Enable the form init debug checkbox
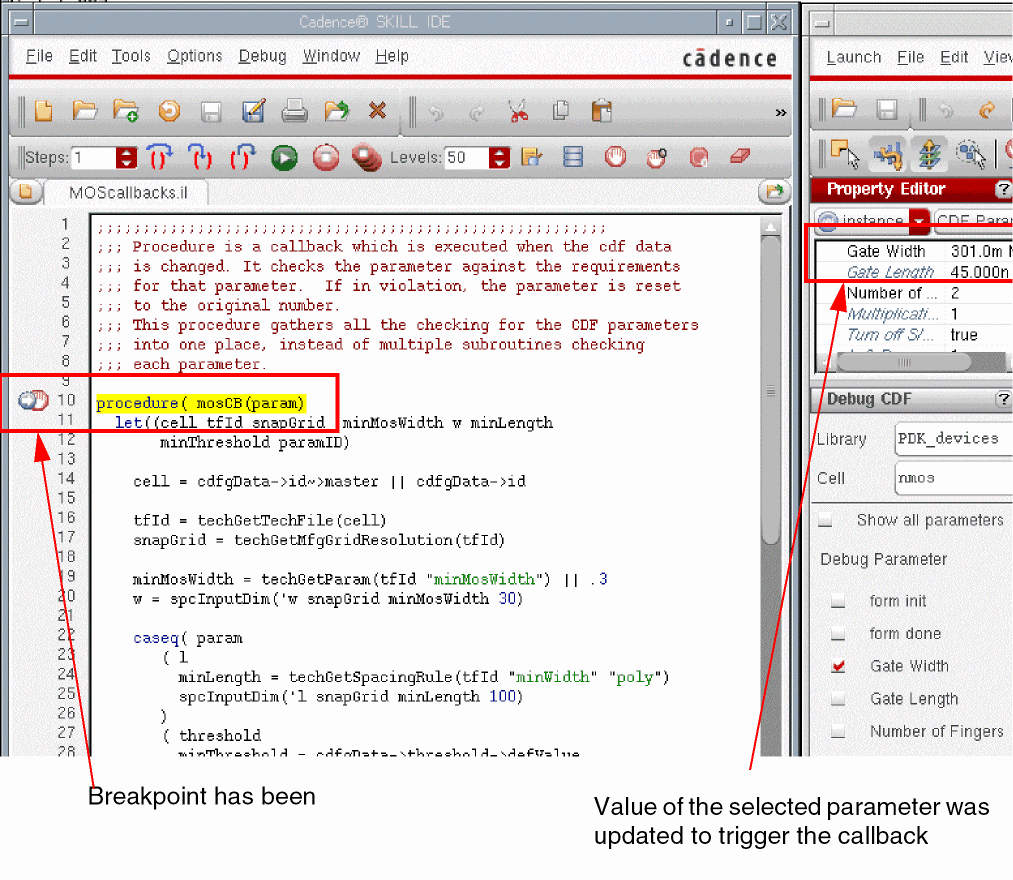The width and height of the screenshot is (1013, 880). pyautogui.click(x=838, y=601)
